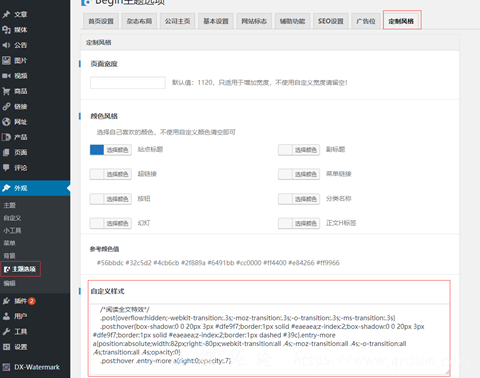Switch to the 杂志布局 tab
Image resolution: width=480 pixels, height=378 pixels.
(x=139, y=21)
